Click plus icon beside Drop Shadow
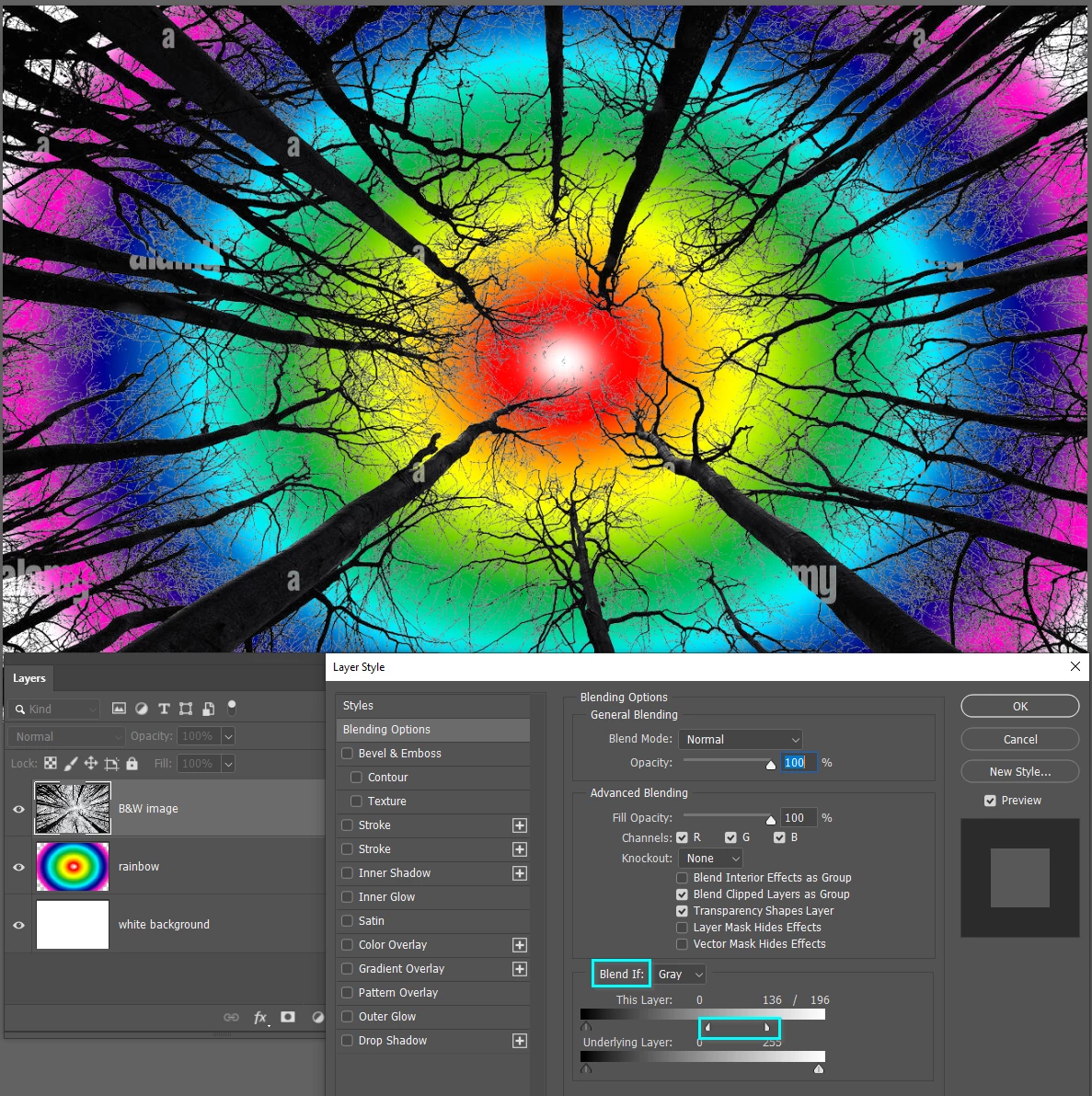Screen dimensions: 1092x1096 tap(520, 1041)
